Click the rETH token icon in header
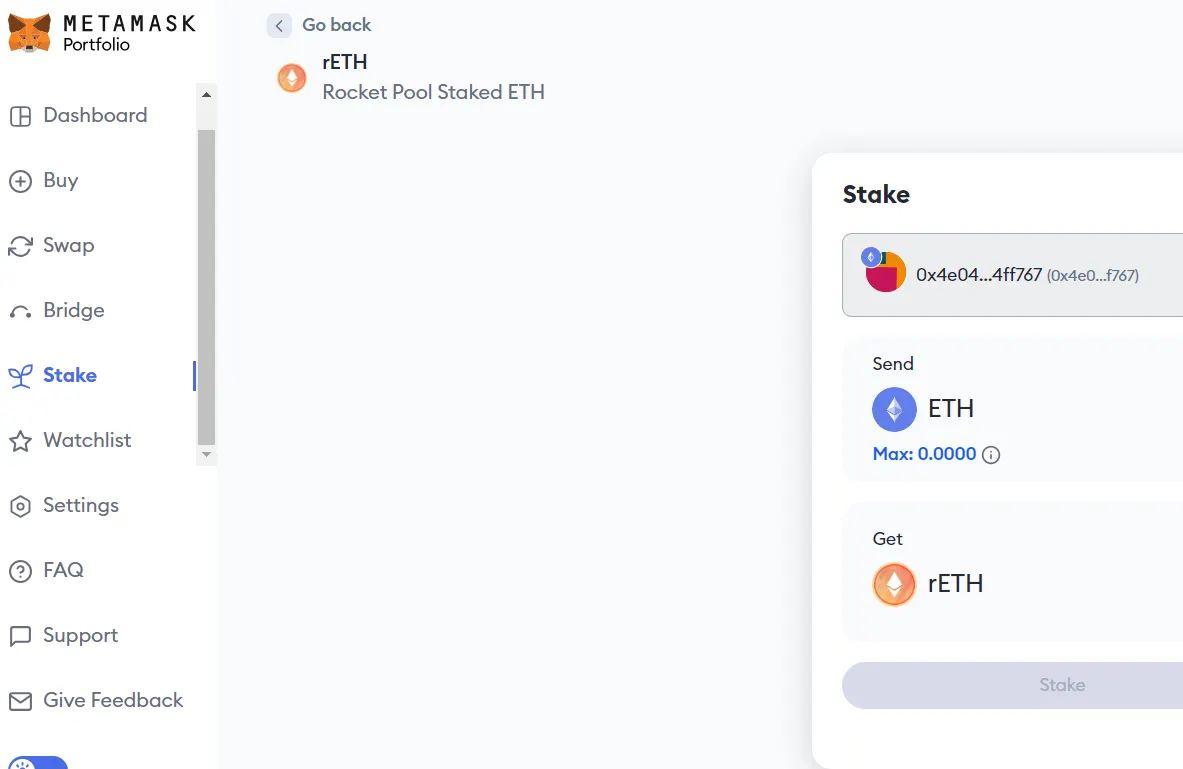The width and height of the screenshot is (1183, 769). point(292,78)
